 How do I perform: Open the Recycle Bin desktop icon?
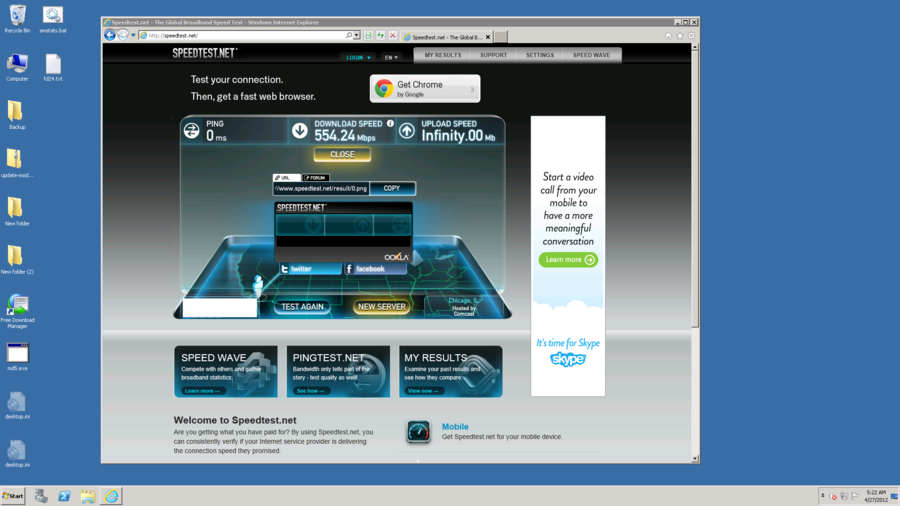coord(17,17)
